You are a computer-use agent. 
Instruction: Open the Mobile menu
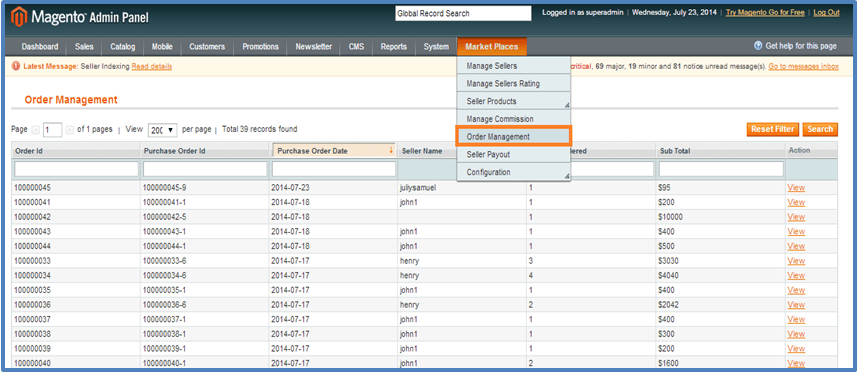click(x=162, y=47)
